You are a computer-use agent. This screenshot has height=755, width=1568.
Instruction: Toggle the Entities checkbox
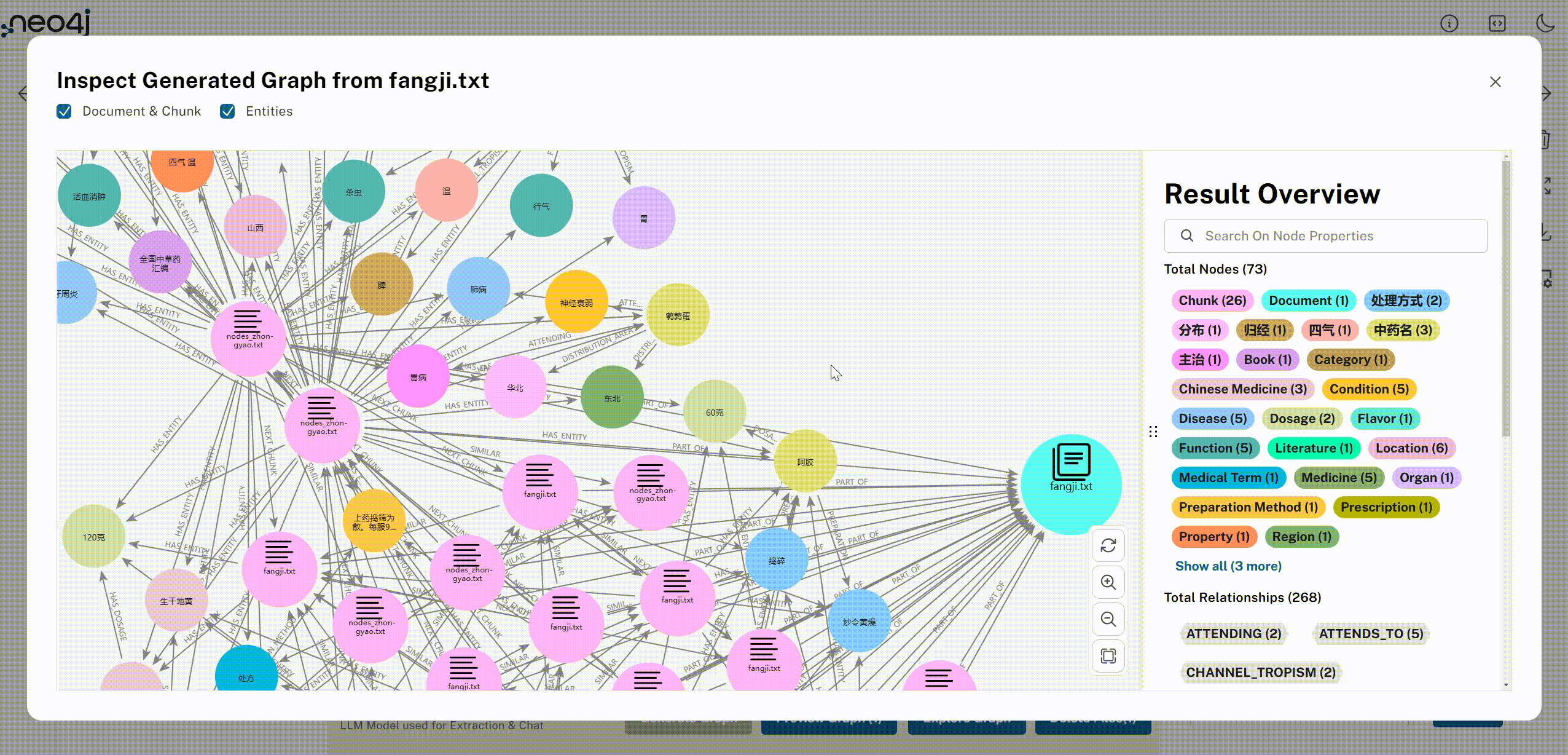[227, 111]
